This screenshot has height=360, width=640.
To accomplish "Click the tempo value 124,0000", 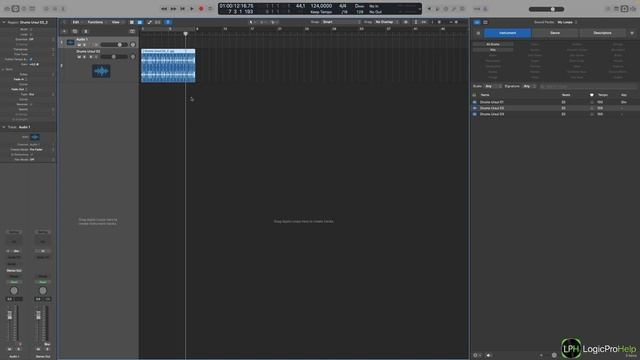I will [321, 6].
